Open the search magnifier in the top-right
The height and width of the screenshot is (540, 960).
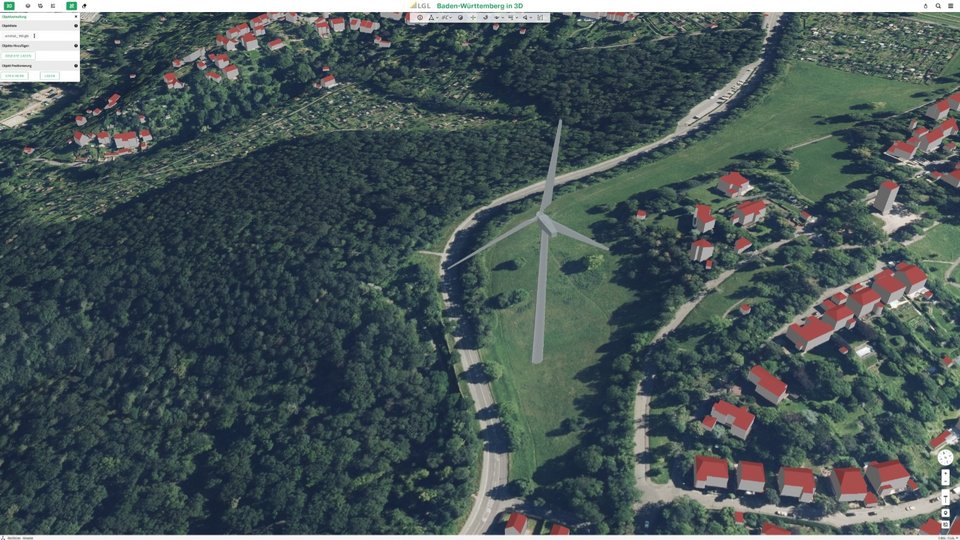tap(938, 6)
